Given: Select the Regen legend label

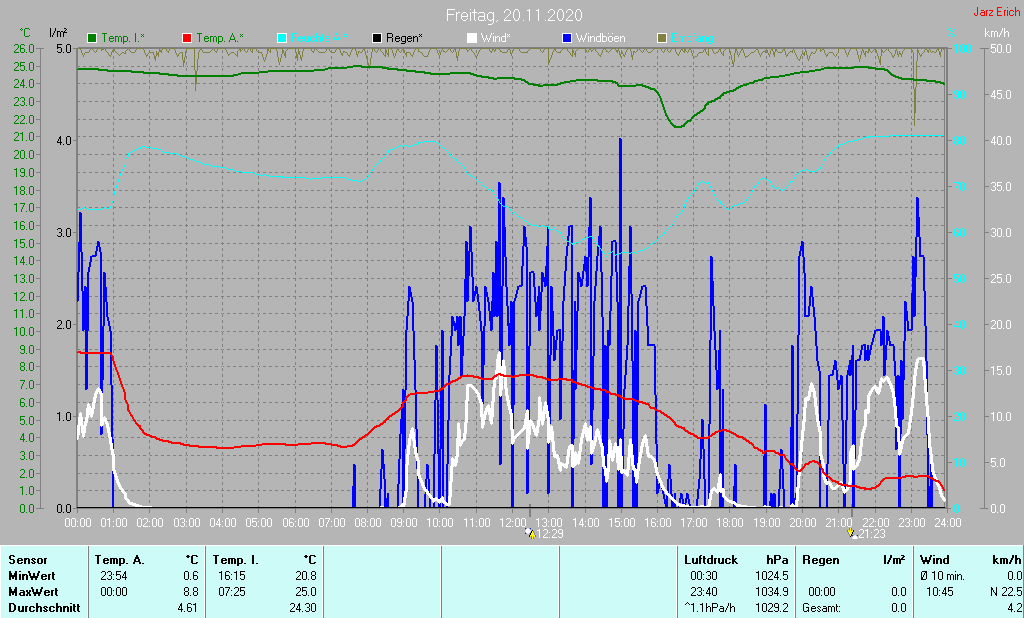Looking at the screenshot, I should (x=402, y=38).
